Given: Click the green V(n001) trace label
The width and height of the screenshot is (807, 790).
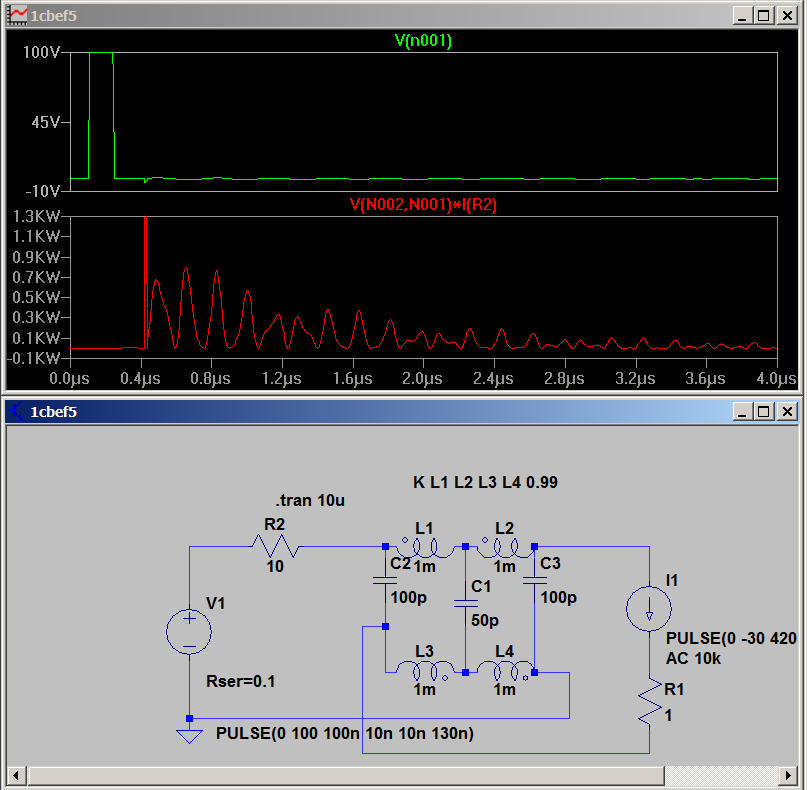Looking at the screenshot, I should 423,41.
